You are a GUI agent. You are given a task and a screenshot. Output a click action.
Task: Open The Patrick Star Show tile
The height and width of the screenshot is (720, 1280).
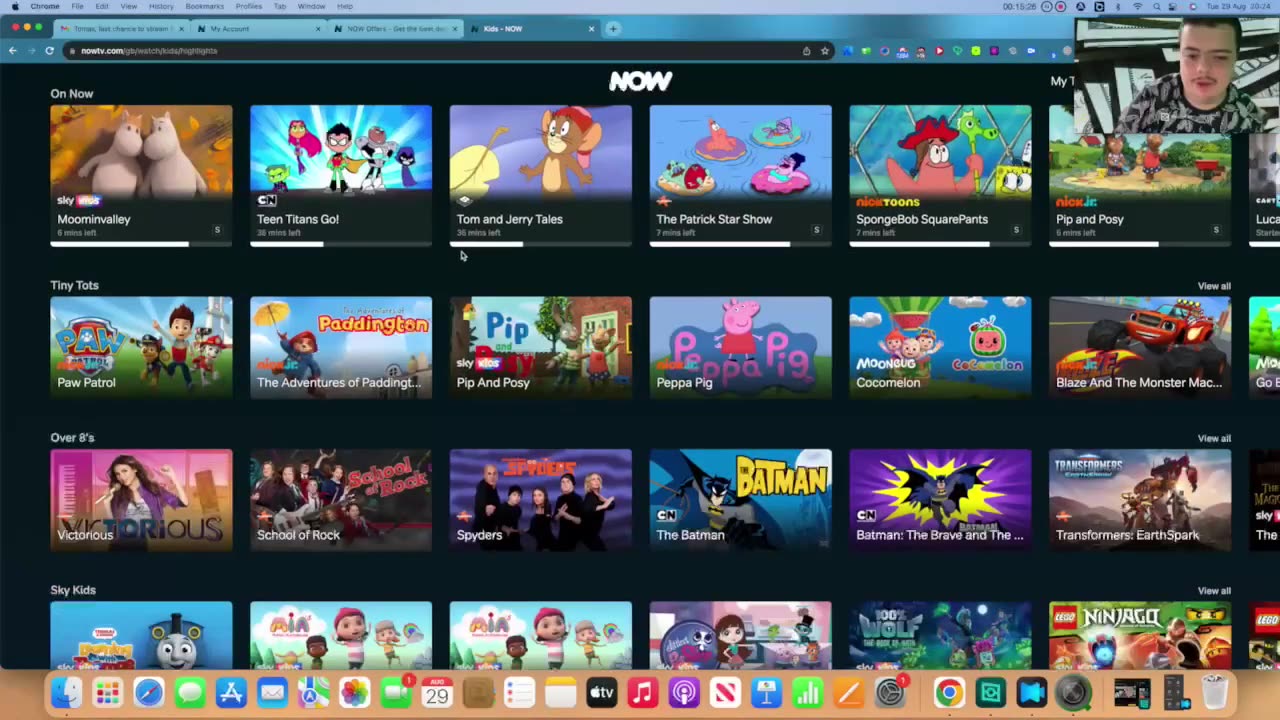pyautogui.click(x=740, y=174)
